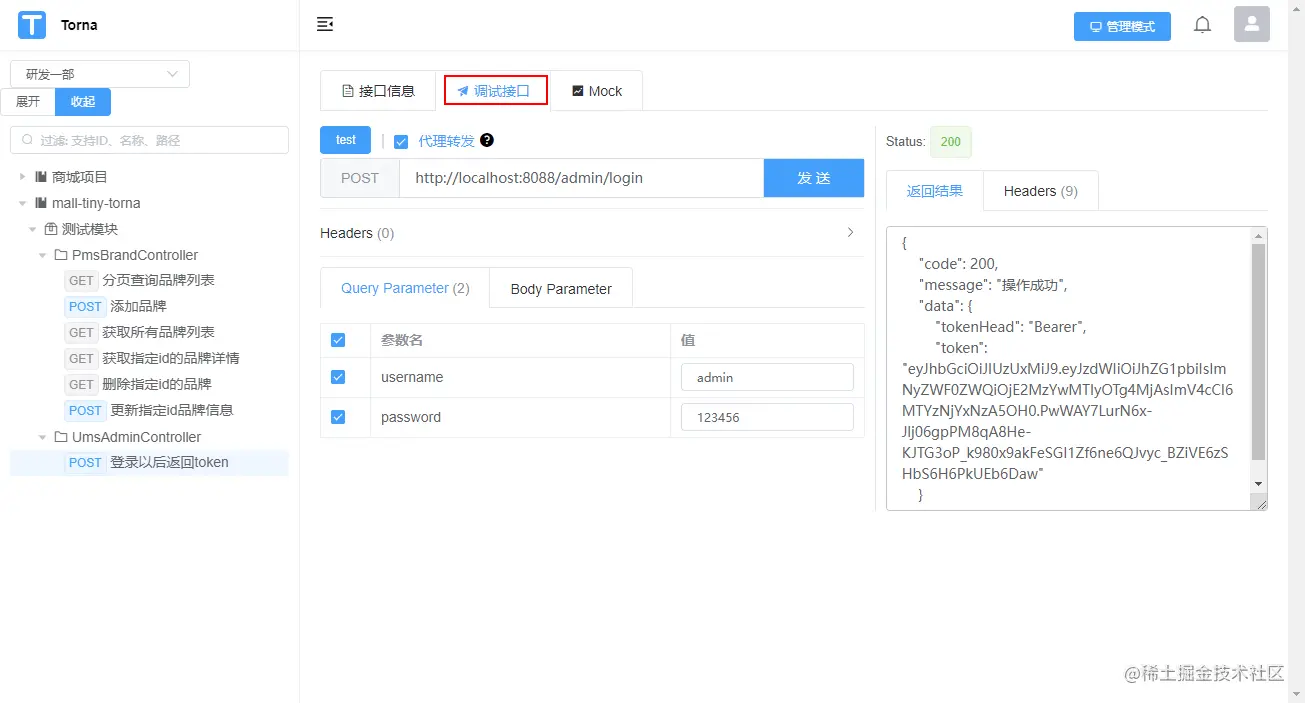Click GET badge of 分页查询品牌列表

pyautogui.click(x=81, y=281)
